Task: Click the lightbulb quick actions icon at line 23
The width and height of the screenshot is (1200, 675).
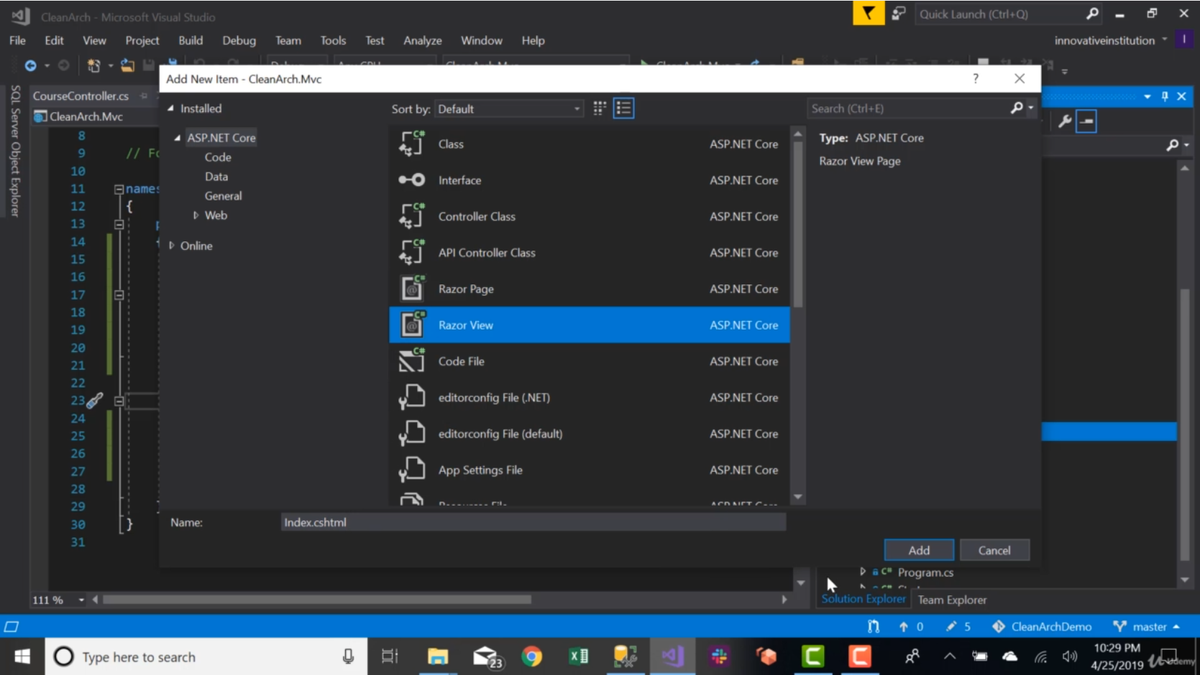Action: 94,401
